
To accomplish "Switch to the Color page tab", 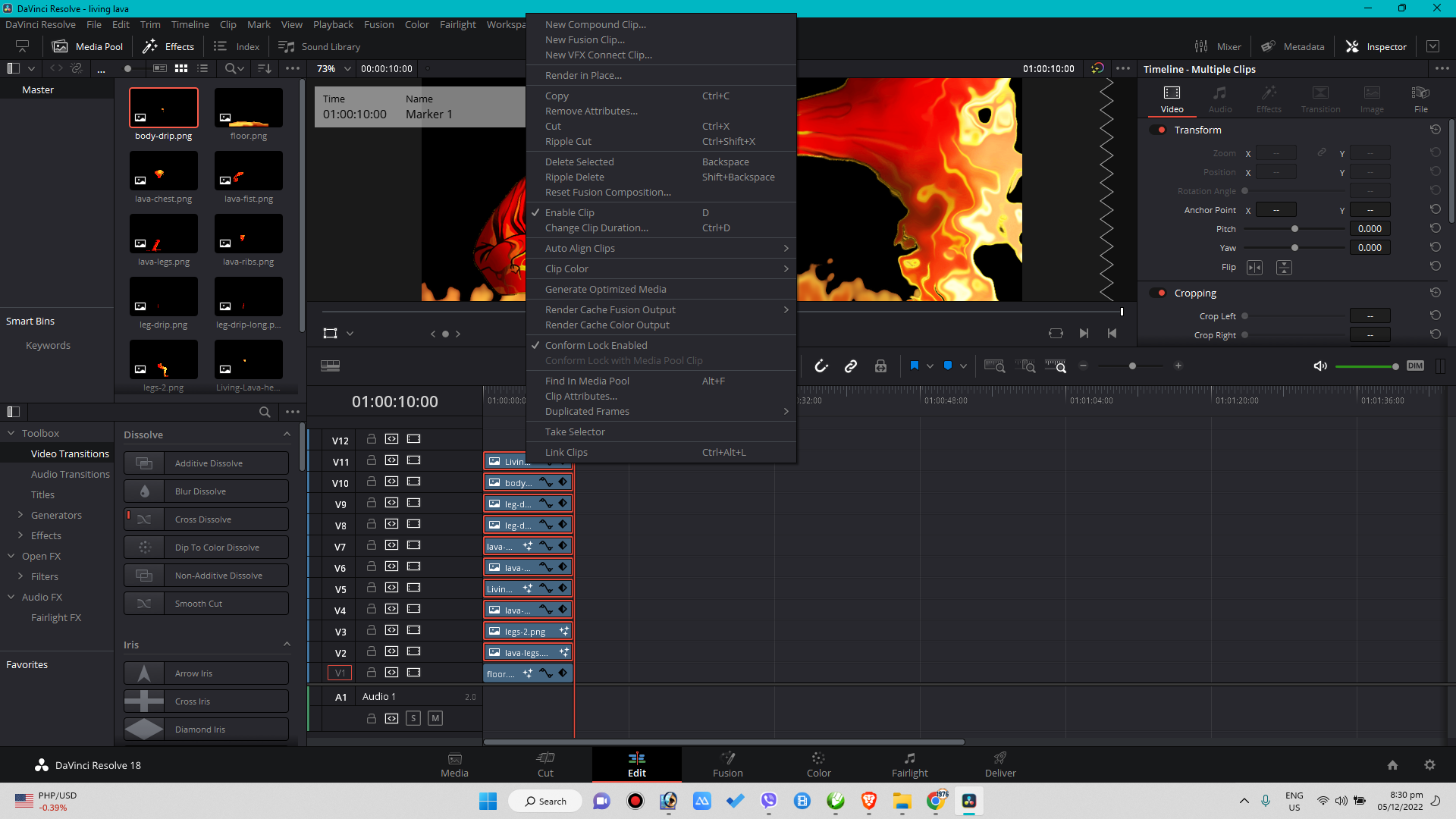I will [818, 764].
